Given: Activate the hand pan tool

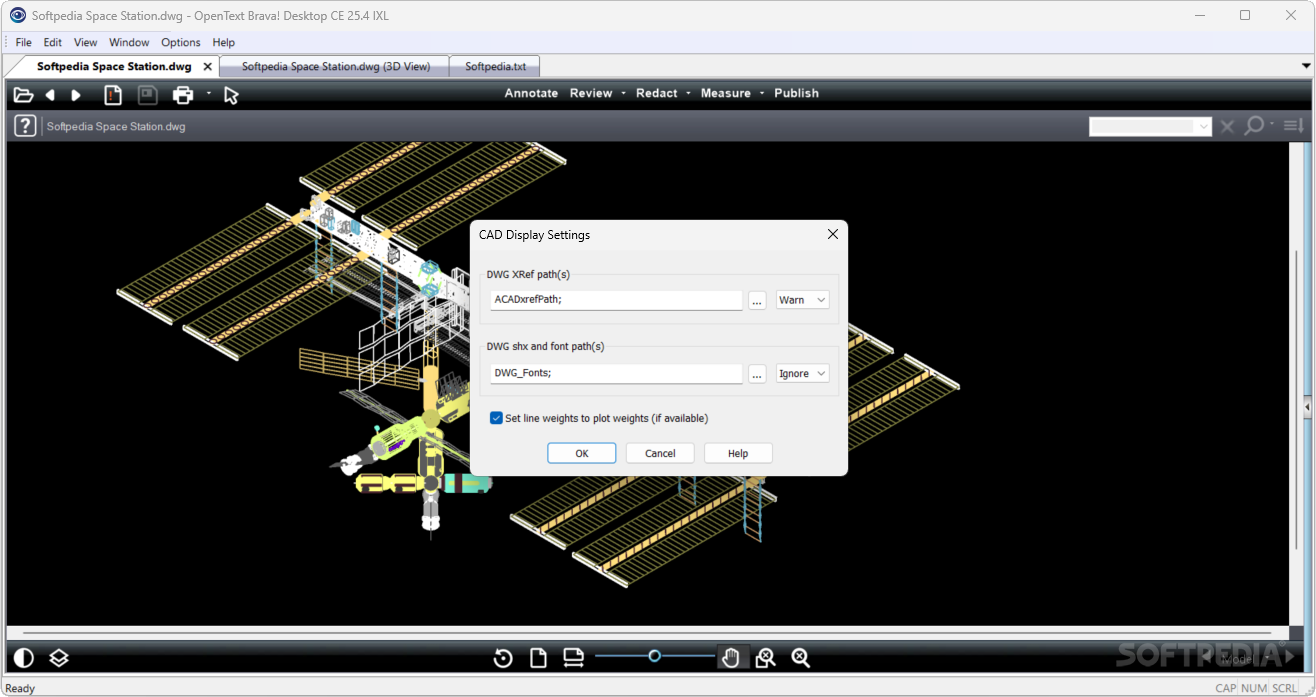Looking at the screenshot, I should point(731,657).
